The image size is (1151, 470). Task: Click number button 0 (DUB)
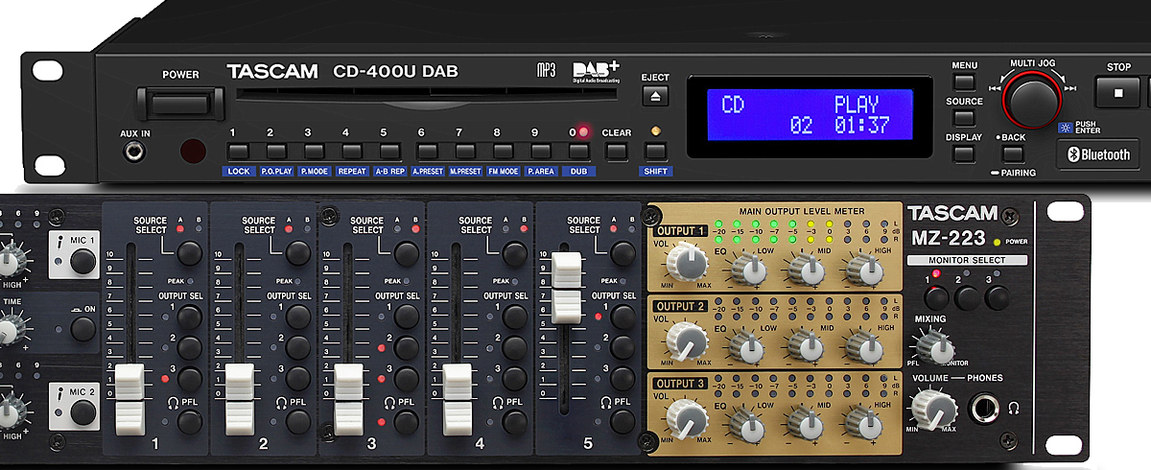coord(578,152)
